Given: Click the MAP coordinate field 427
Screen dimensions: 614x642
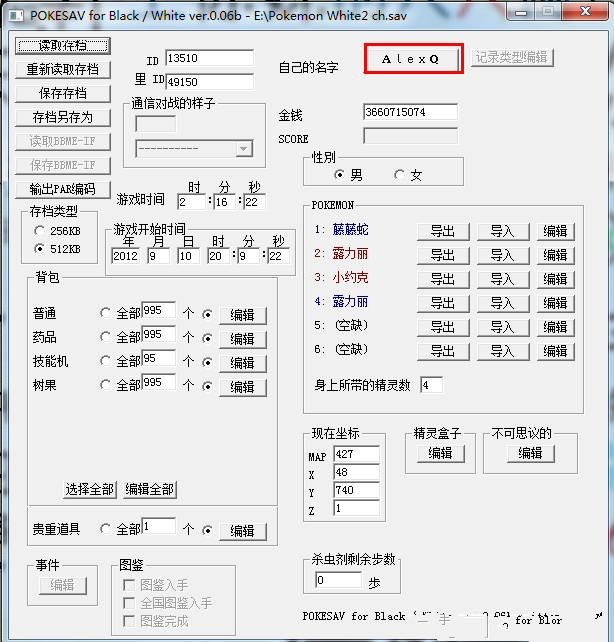Looking at the screenshot, I should (357, 454).
